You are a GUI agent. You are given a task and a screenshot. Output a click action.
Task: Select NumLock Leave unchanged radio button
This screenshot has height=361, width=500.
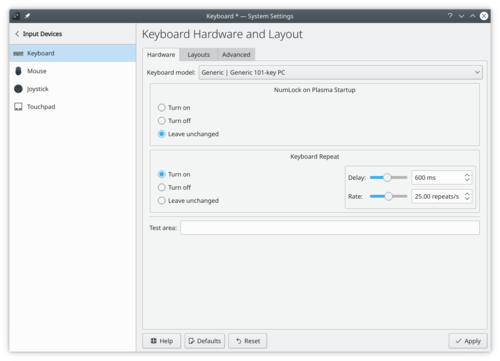162,134
